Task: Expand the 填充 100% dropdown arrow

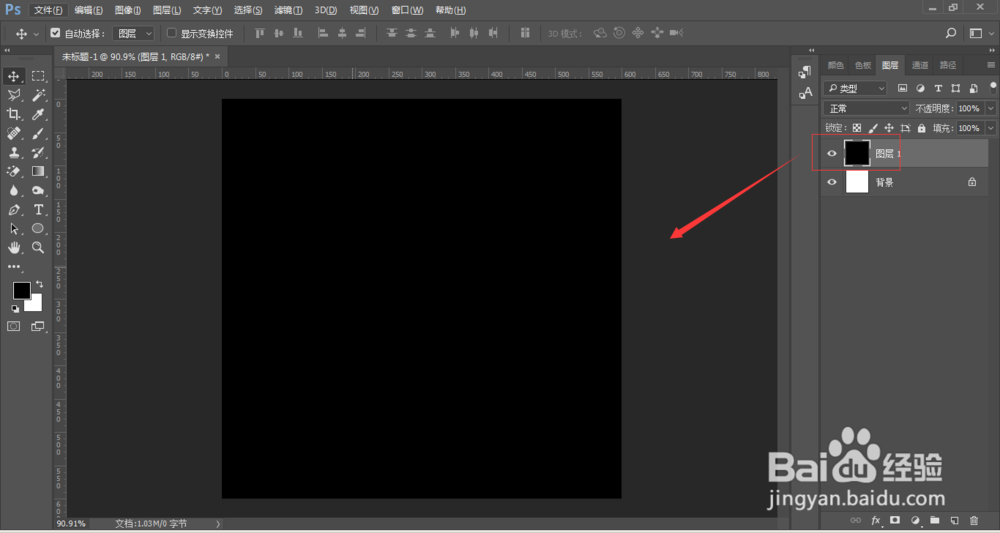Action: coord(990,128)
